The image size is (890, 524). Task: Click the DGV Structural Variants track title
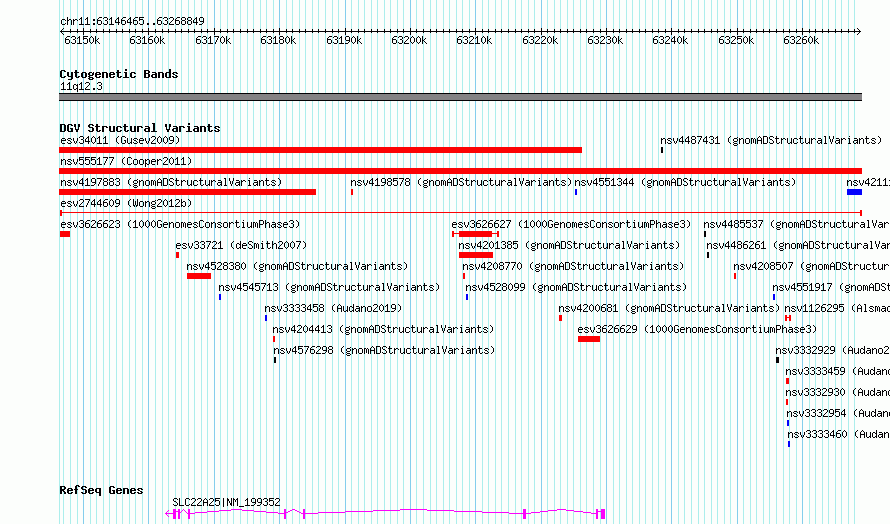pyautogui.click(x=140, y=128)
